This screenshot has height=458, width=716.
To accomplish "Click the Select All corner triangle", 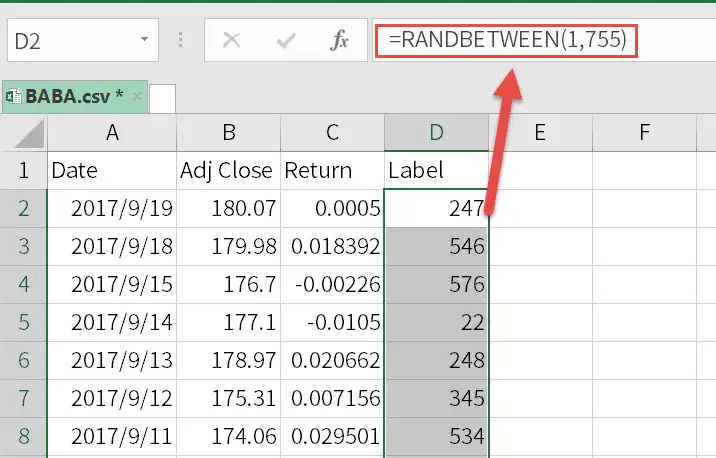I will [x=29, y=132].
